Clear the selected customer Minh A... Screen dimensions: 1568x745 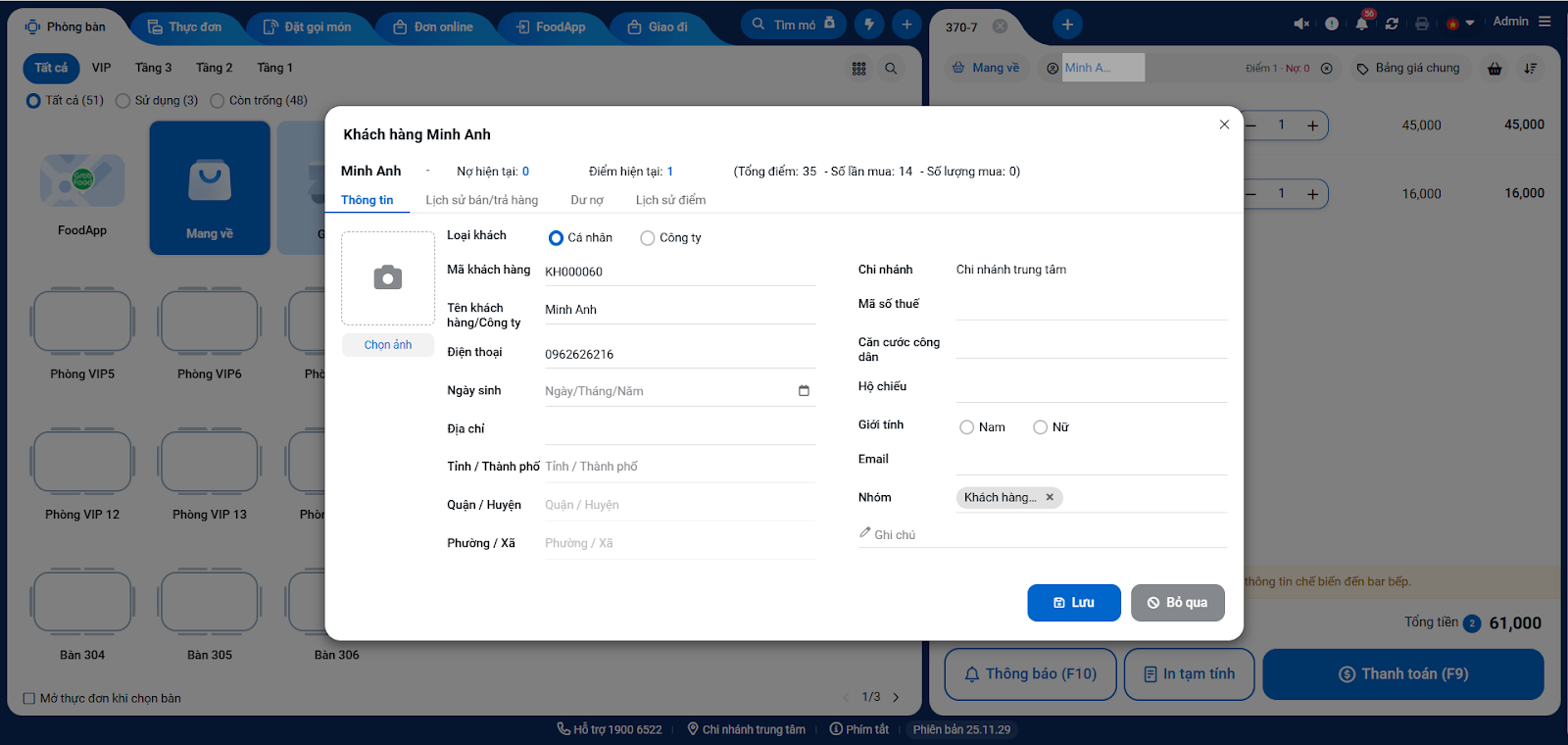click(x=1326, y=69)
